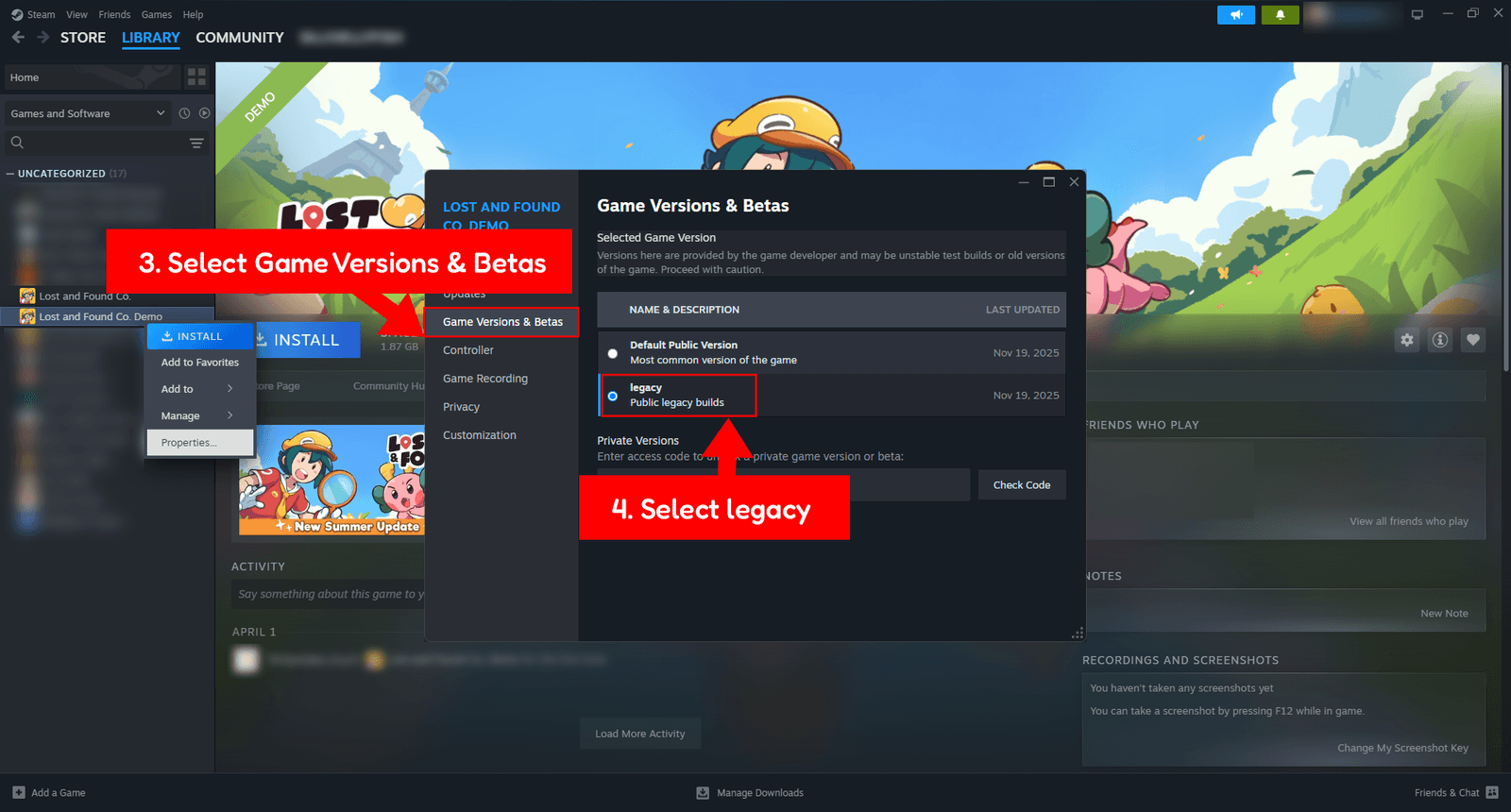Choose Properties... in the context menu

pos(200,443)
